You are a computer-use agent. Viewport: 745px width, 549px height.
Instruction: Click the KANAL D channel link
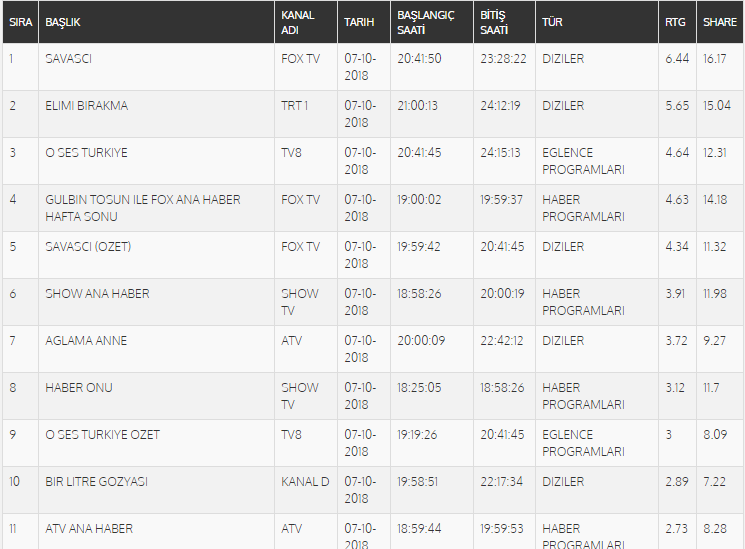coord(305,482)
